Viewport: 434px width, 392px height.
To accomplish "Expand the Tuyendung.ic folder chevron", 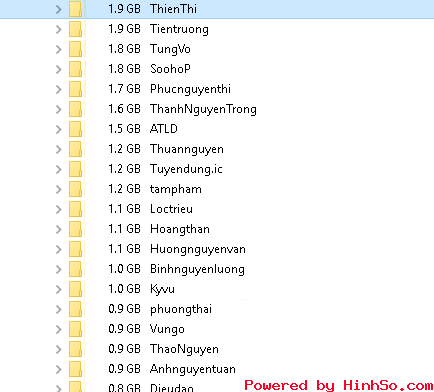I will [x=59, y=169].
